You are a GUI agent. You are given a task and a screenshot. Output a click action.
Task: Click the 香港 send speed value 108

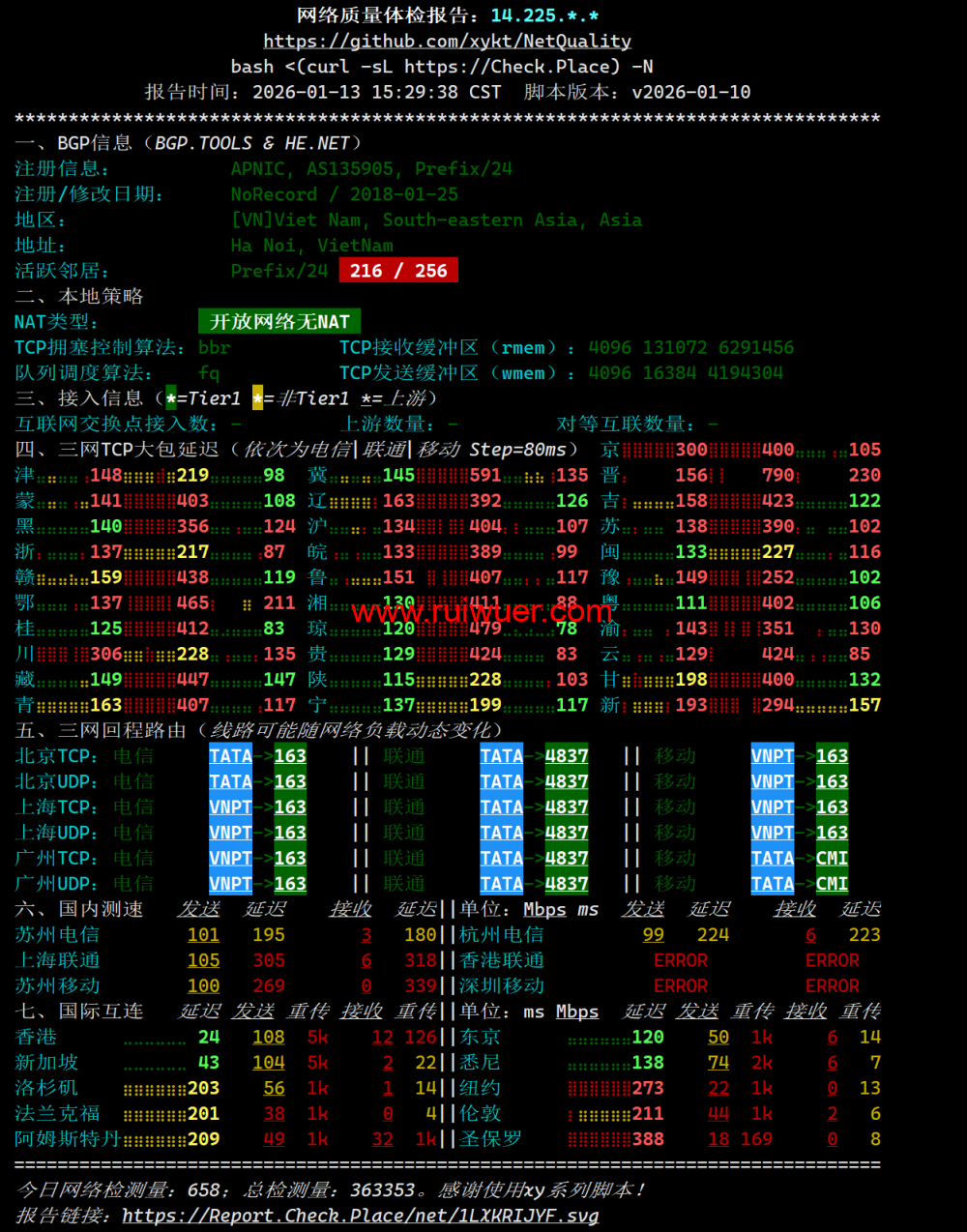268,1037
